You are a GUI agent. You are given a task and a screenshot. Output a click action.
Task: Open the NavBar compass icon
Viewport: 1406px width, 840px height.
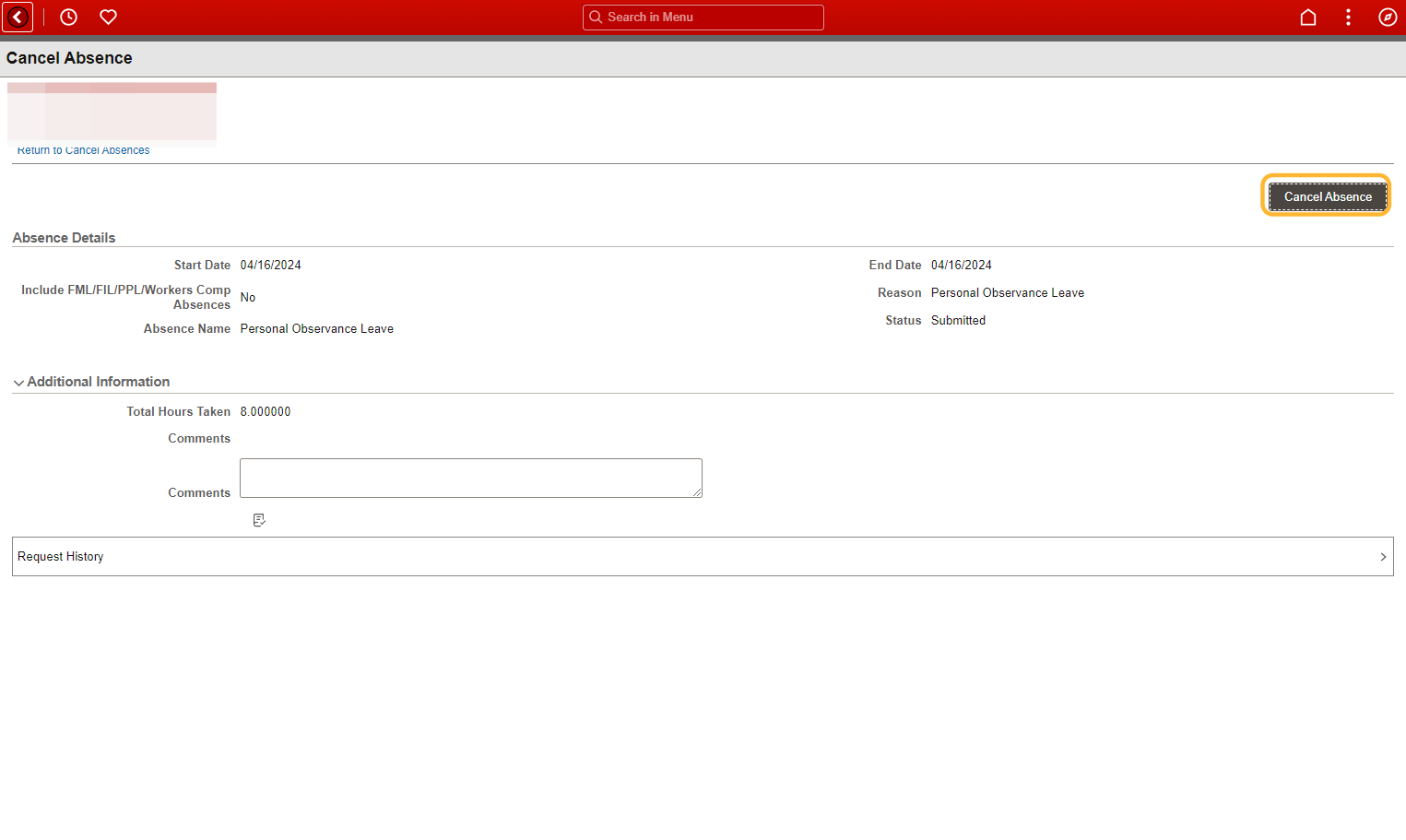coord(1388,17)
